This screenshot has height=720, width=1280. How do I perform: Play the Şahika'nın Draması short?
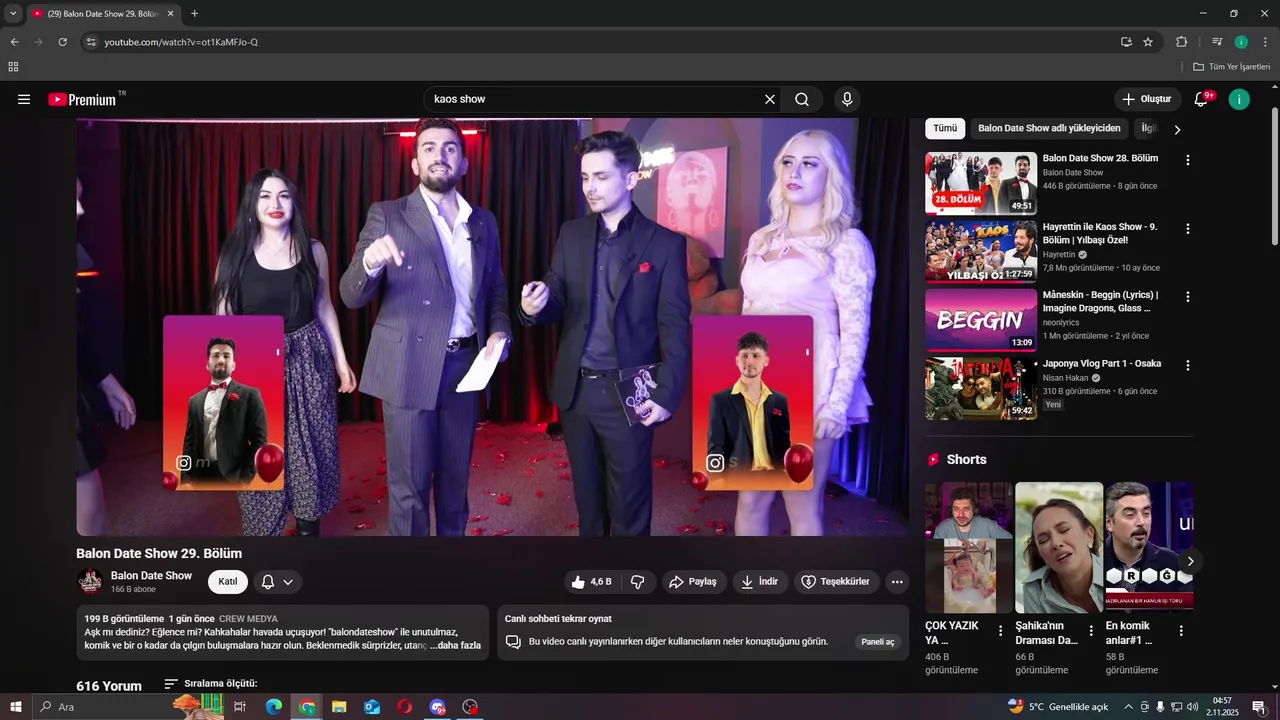pyautogui.click(x=1059, y=547)
